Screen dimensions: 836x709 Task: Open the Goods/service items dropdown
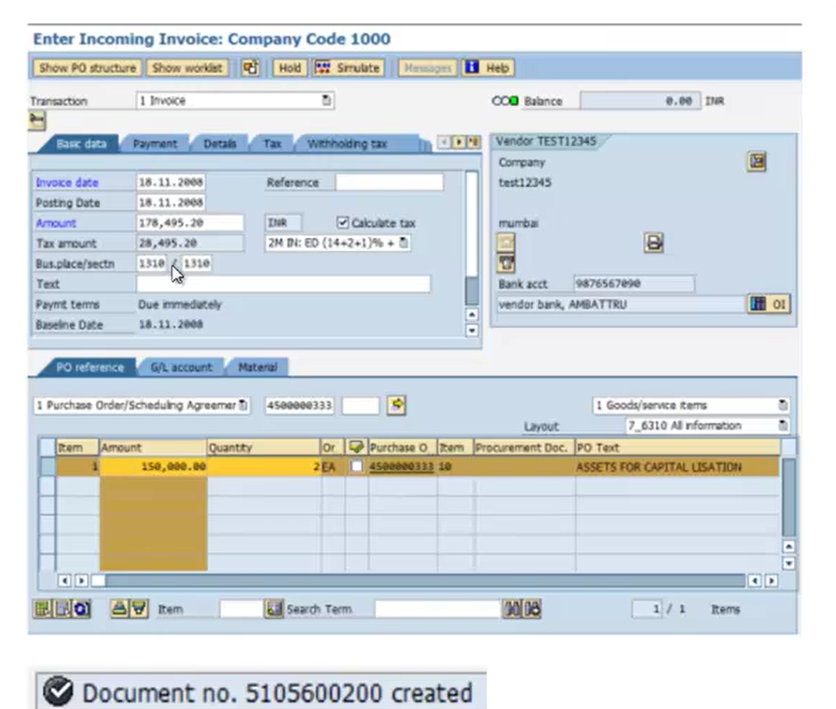pos(691,405)
